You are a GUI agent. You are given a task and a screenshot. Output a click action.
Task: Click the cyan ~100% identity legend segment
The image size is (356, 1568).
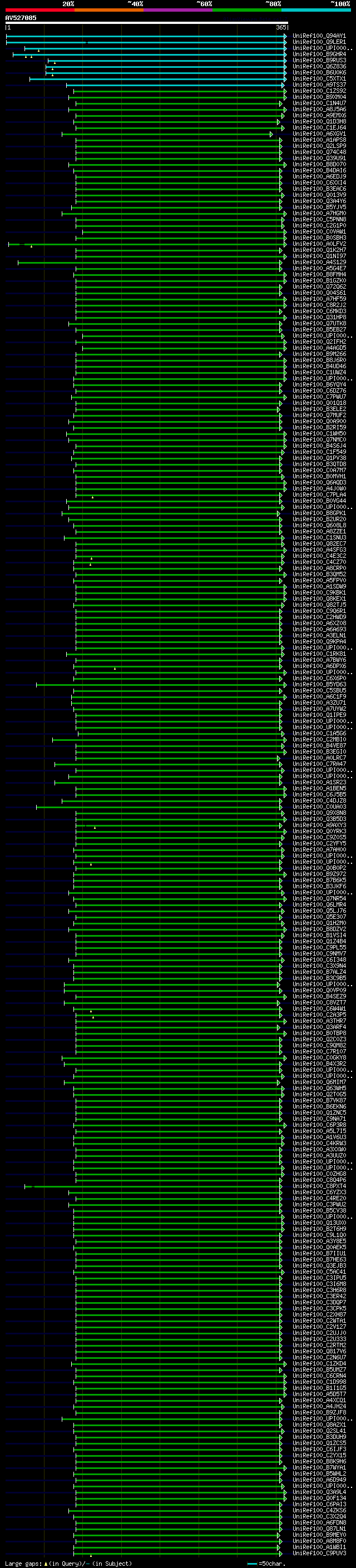click(316, 11)
